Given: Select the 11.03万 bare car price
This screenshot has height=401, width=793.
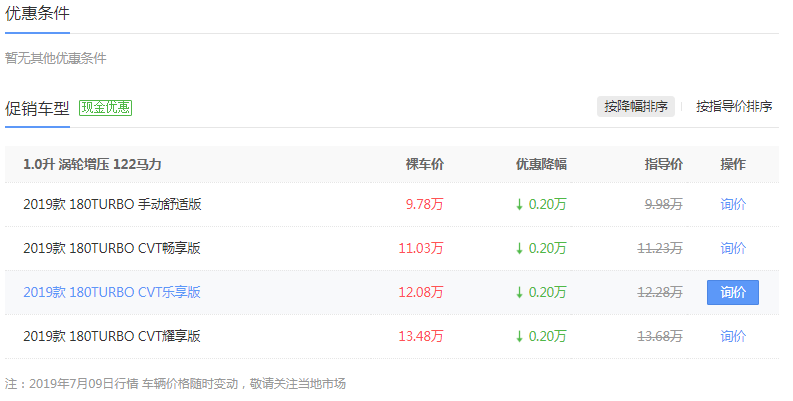Looking at the screenshot, I should 421,248.
